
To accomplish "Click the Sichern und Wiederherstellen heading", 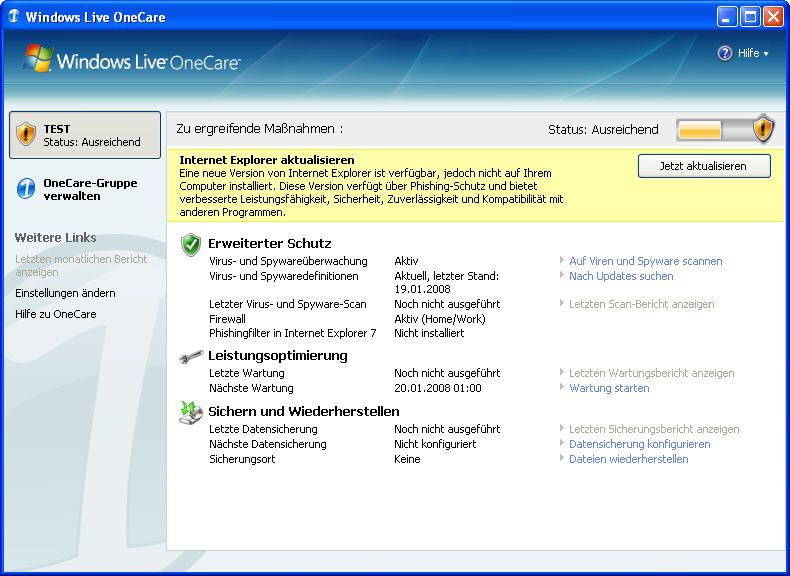I will [x=304, y=412].
